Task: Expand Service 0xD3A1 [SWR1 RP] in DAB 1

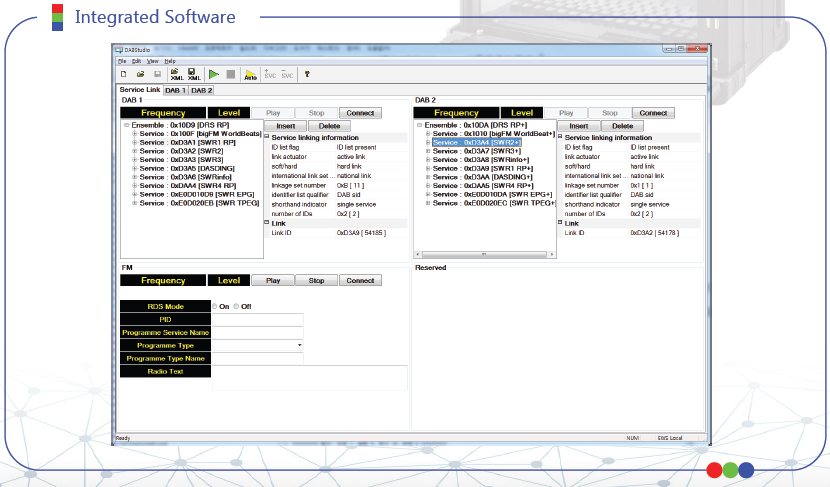Action: tap(134, 142)
